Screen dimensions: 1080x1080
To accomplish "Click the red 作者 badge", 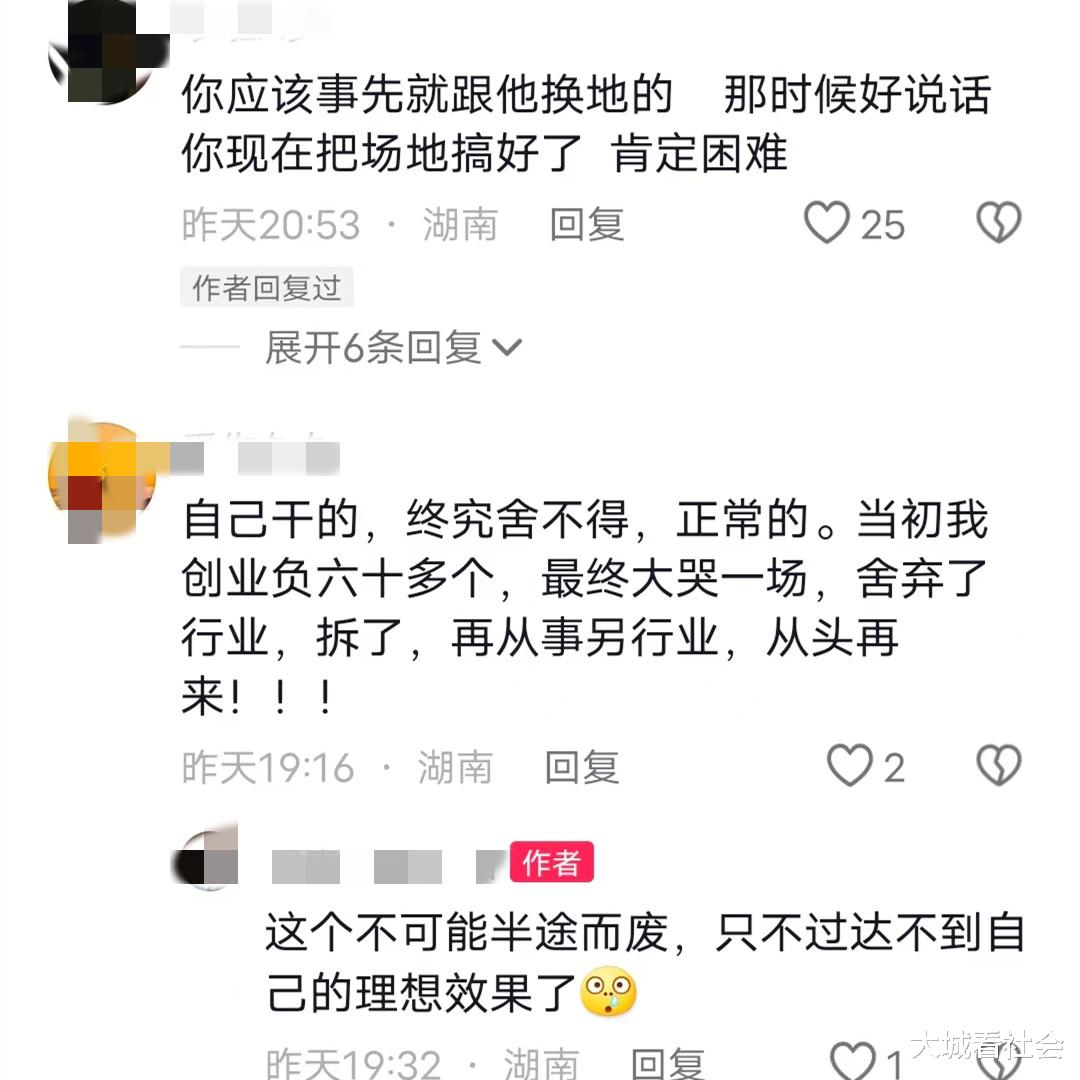I will pos(551,862).
